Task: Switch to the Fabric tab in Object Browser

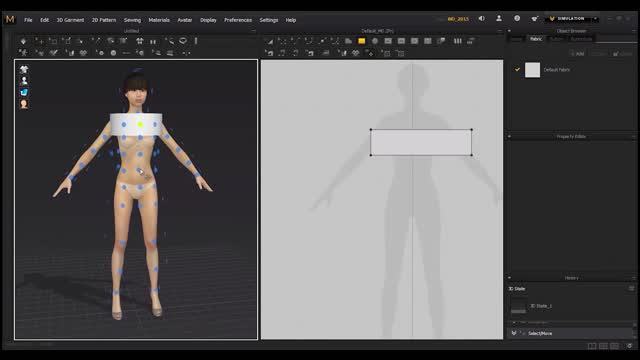Action: point(536,39)
